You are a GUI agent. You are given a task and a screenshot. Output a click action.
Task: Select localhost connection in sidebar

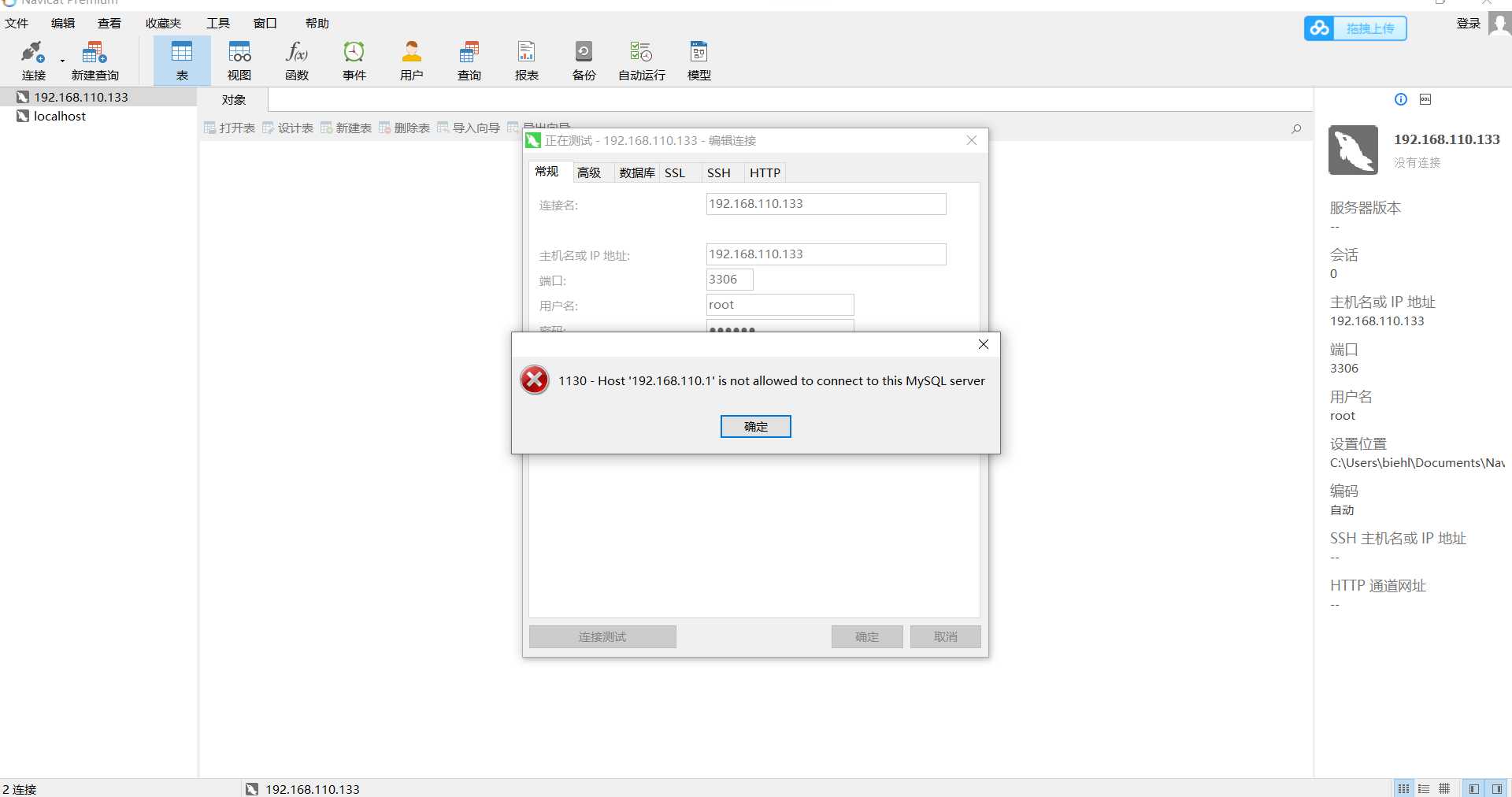click(x=98, y=116)
